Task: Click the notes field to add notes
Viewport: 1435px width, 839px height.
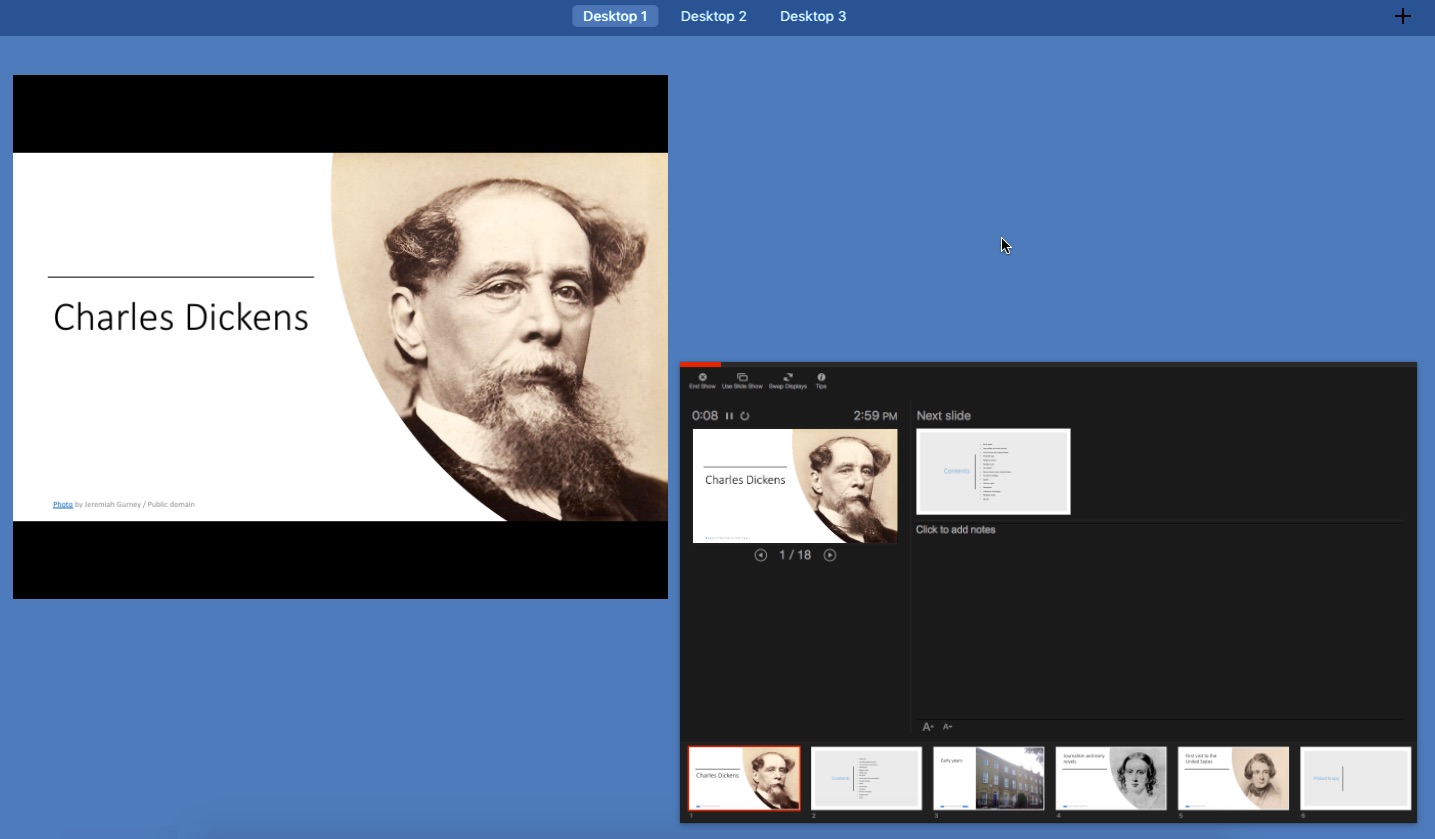Action: click(1160, 620)
